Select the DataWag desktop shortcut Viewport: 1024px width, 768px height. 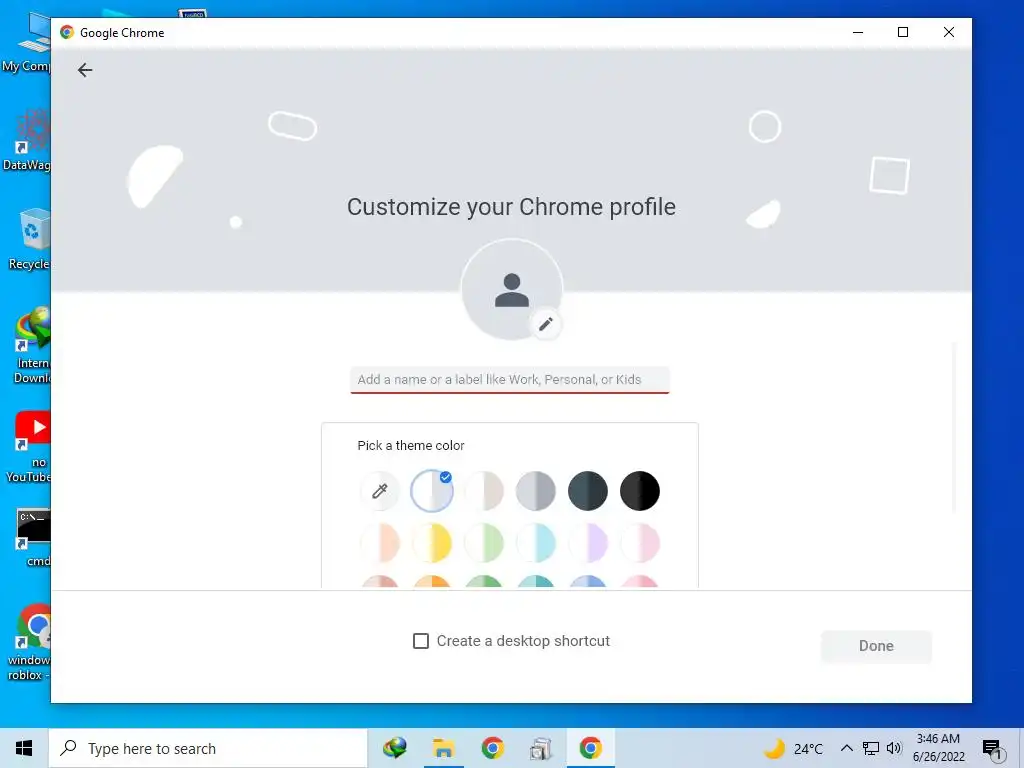(26, 140)
